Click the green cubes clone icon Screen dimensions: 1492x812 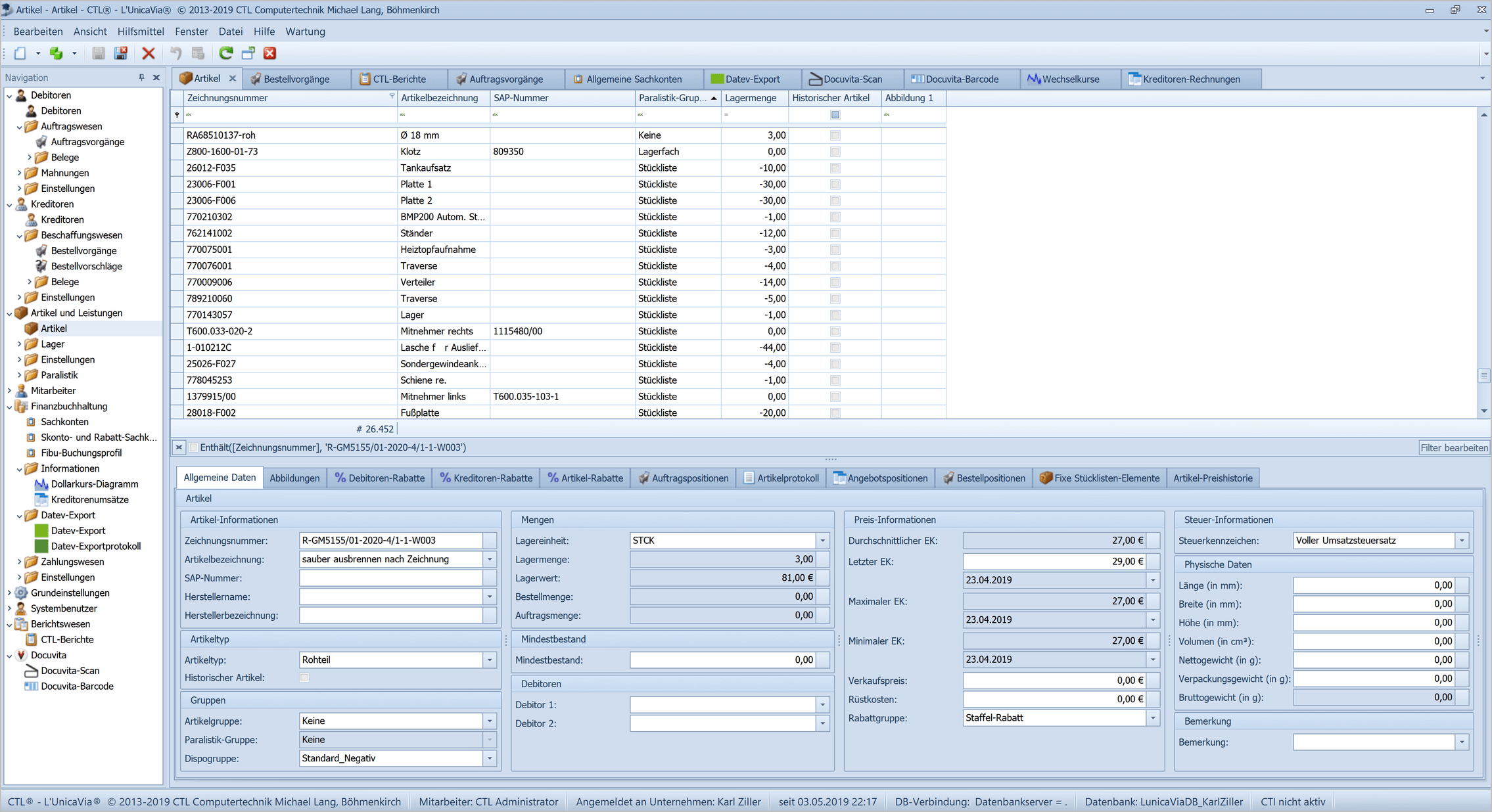(x=57, y=53)
